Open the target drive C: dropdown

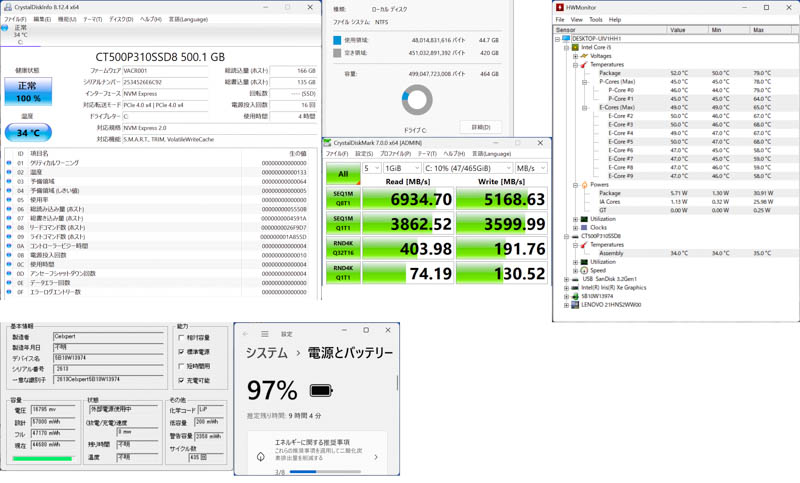pyautogui.click(x=468, y=168)
